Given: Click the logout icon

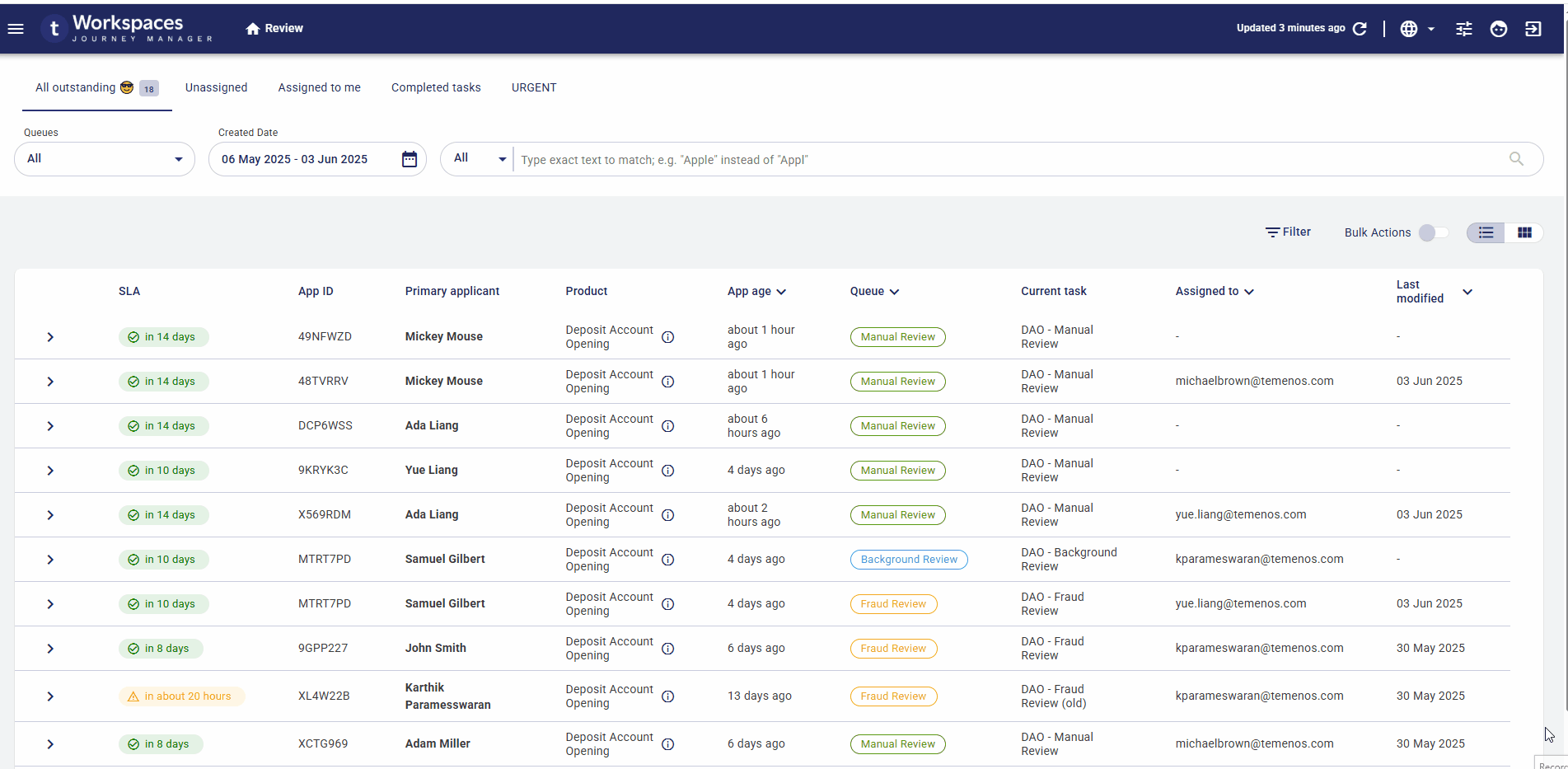Looking at the screenshot, I should [x=1533, y=29].
